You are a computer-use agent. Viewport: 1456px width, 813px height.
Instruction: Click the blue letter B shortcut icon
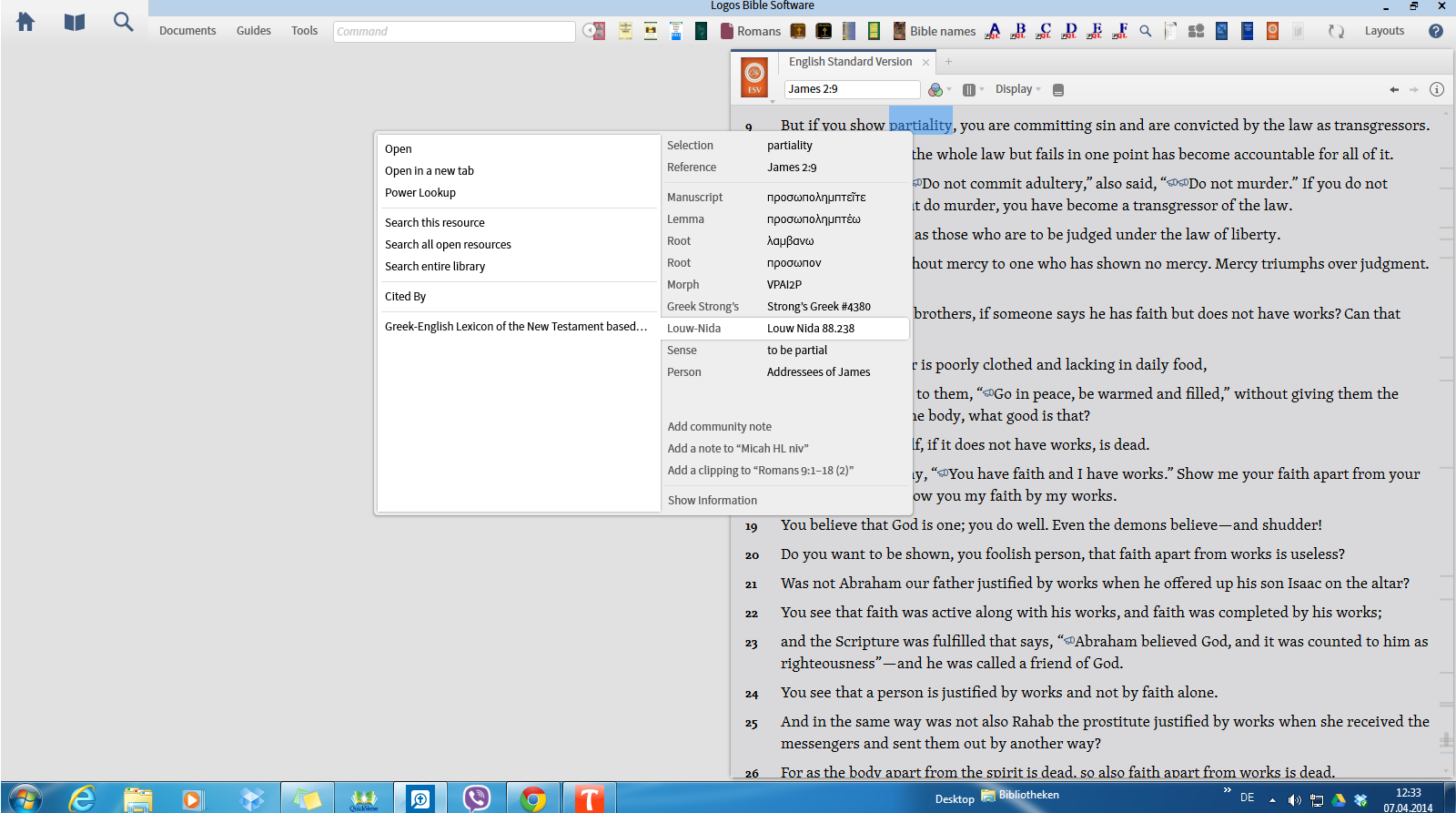coord(1018,31)
